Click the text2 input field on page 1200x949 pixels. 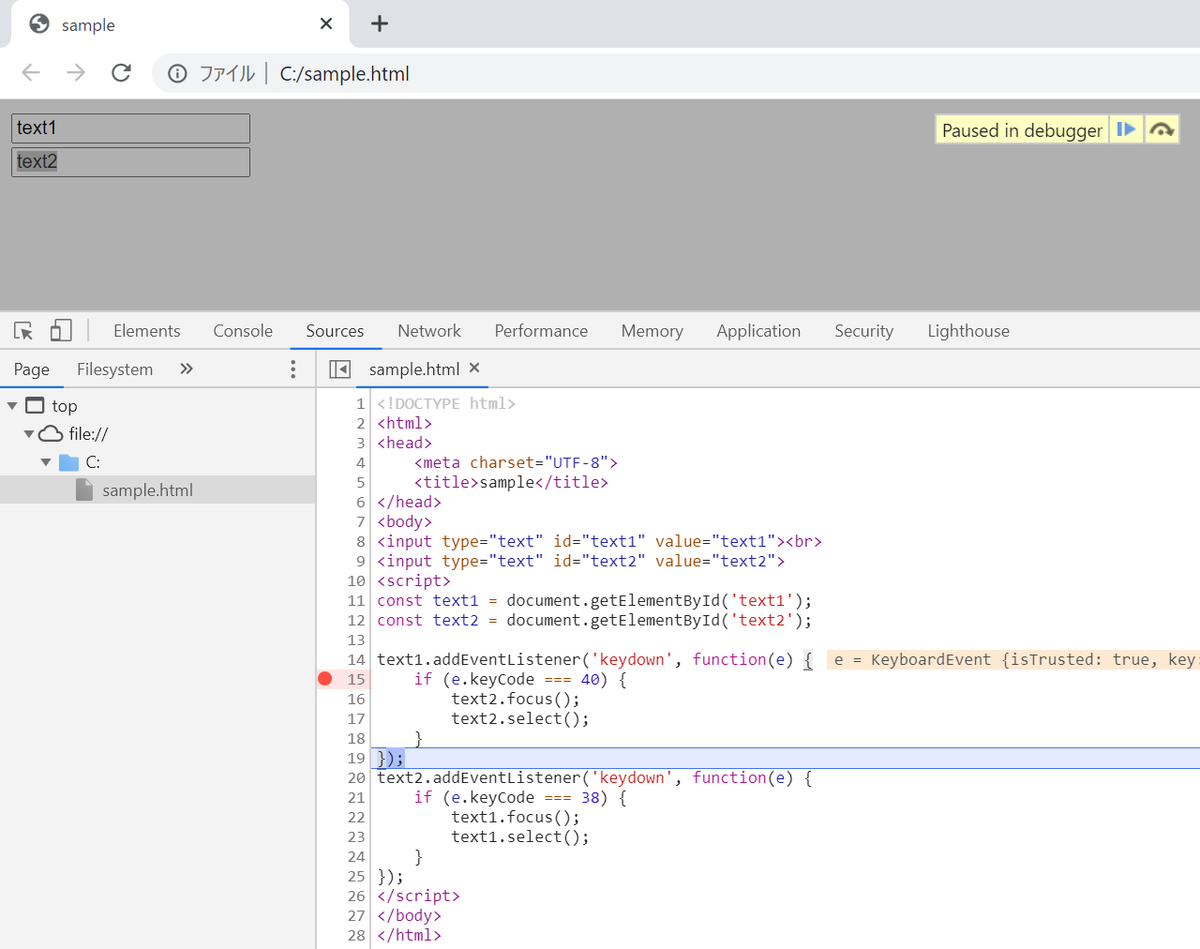tap(130, 162)
